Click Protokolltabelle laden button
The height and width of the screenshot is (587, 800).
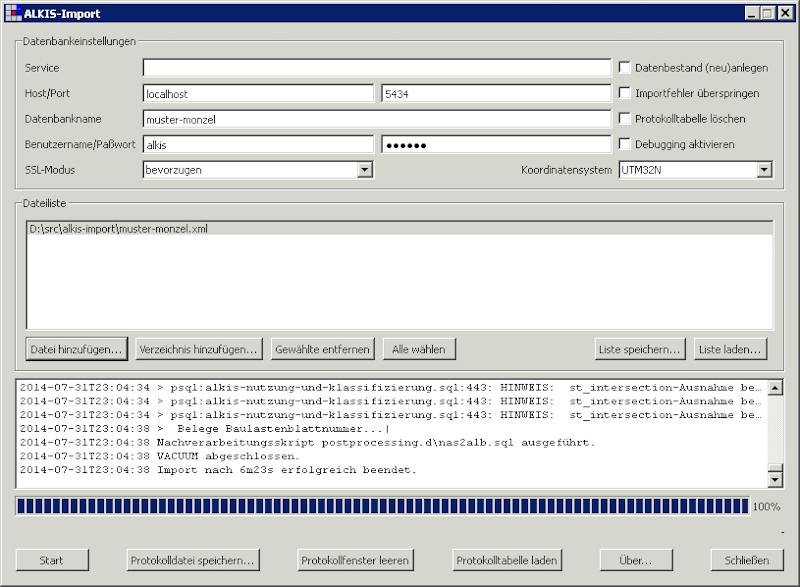507,560
